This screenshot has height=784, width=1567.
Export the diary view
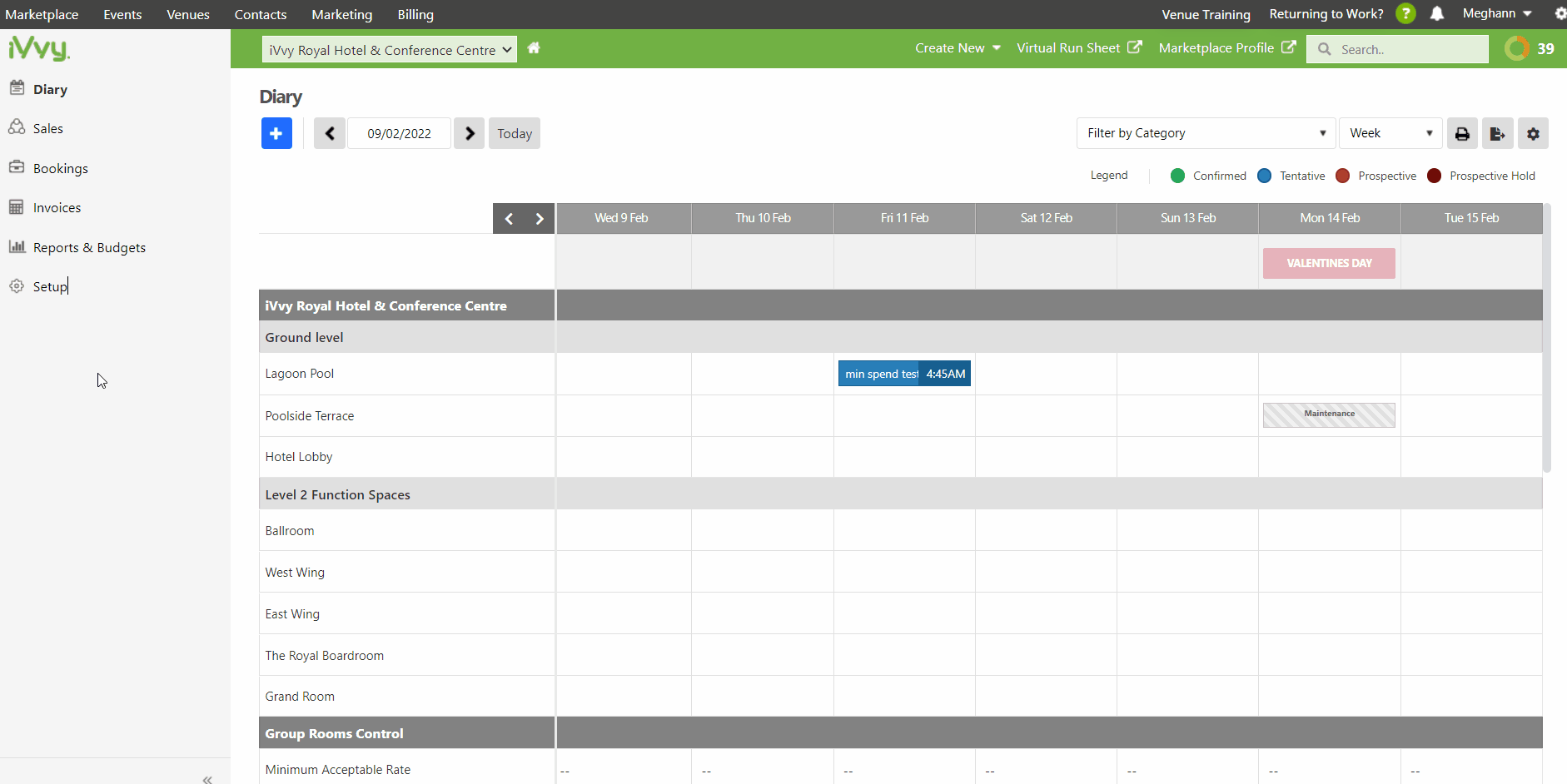point(1497,133)
